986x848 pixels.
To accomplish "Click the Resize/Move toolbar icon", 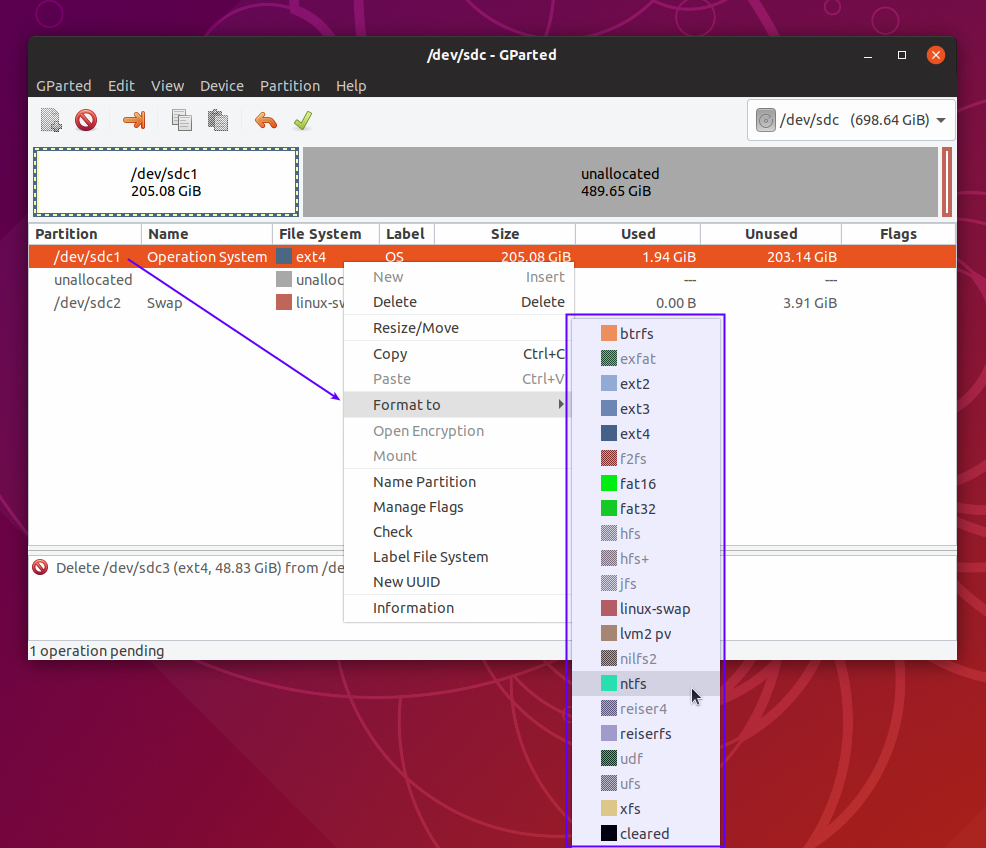I will click(x=134, y=121).
